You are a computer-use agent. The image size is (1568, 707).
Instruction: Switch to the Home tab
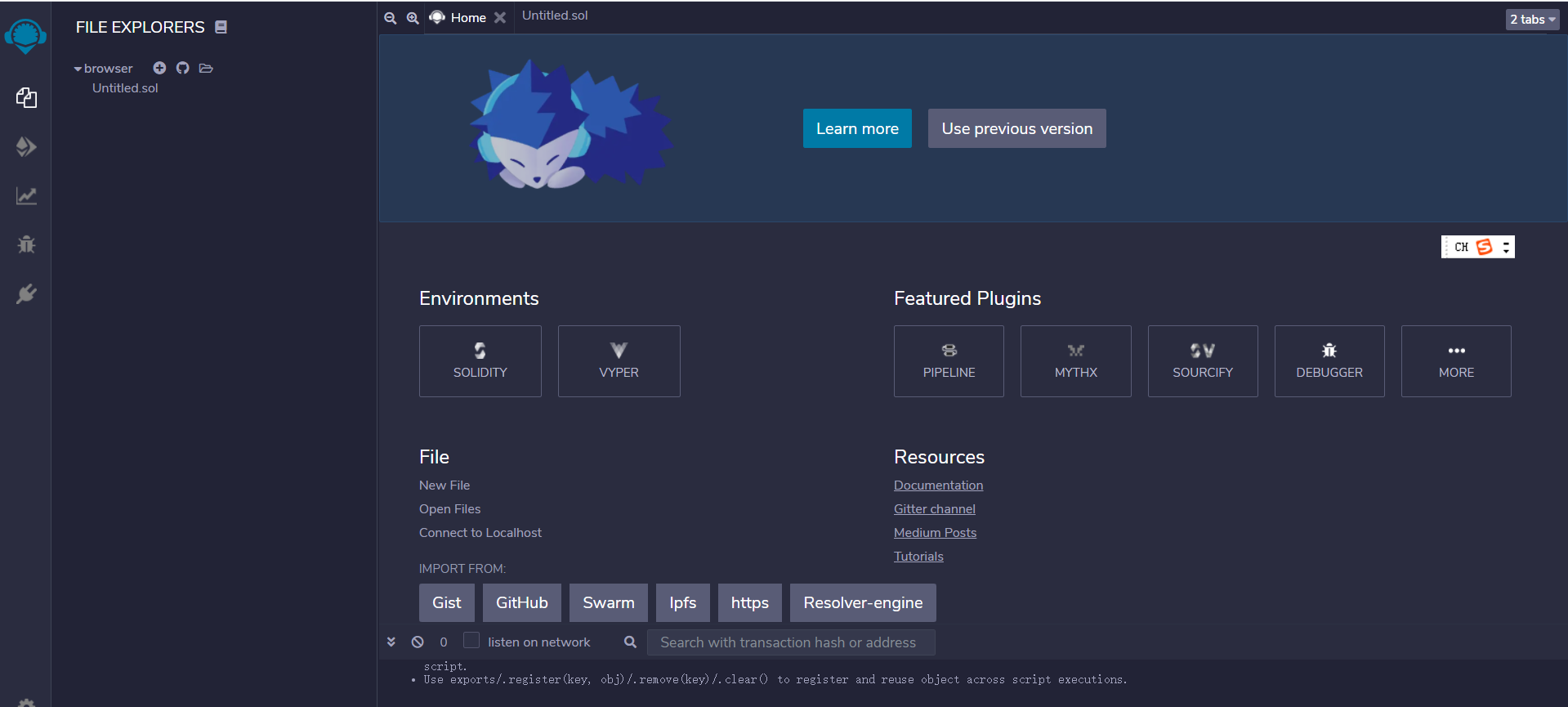[468, 18]
